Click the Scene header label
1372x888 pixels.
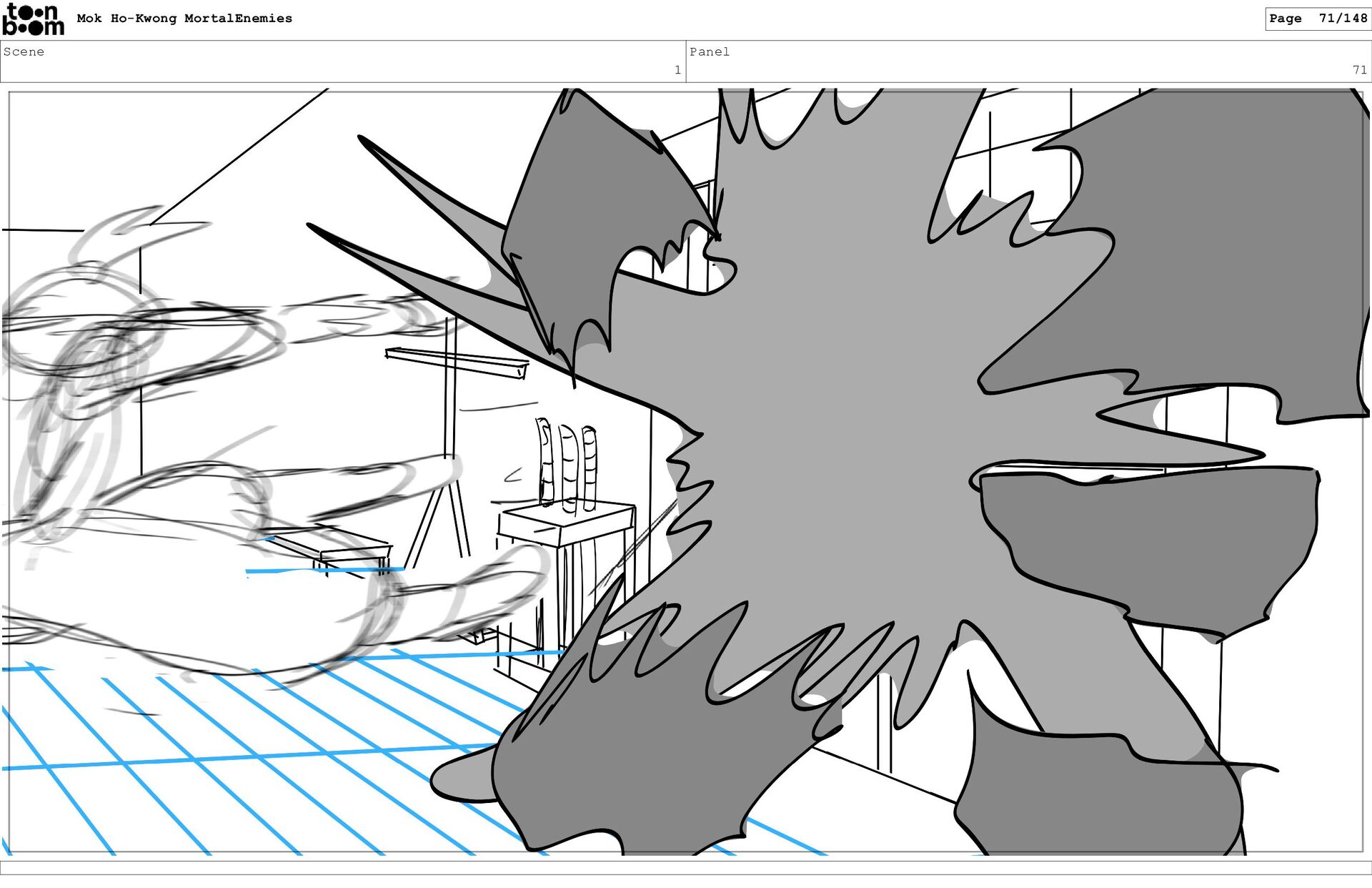coord(24,51)
